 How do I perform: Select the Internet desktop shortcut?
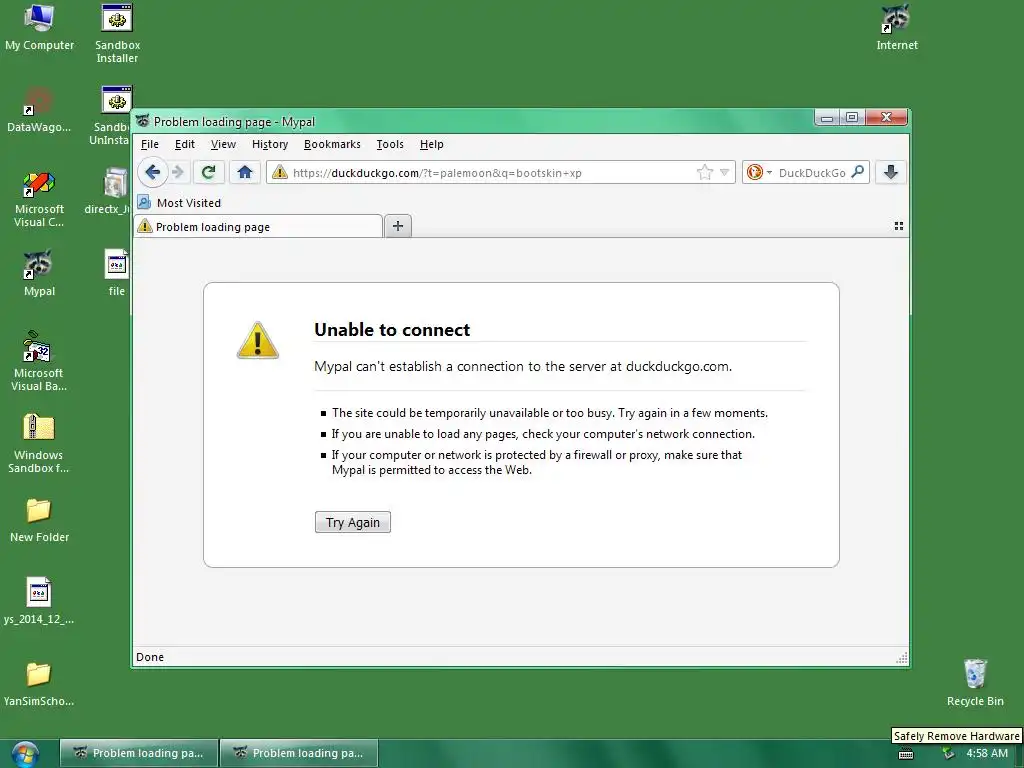tap(897, 27)
